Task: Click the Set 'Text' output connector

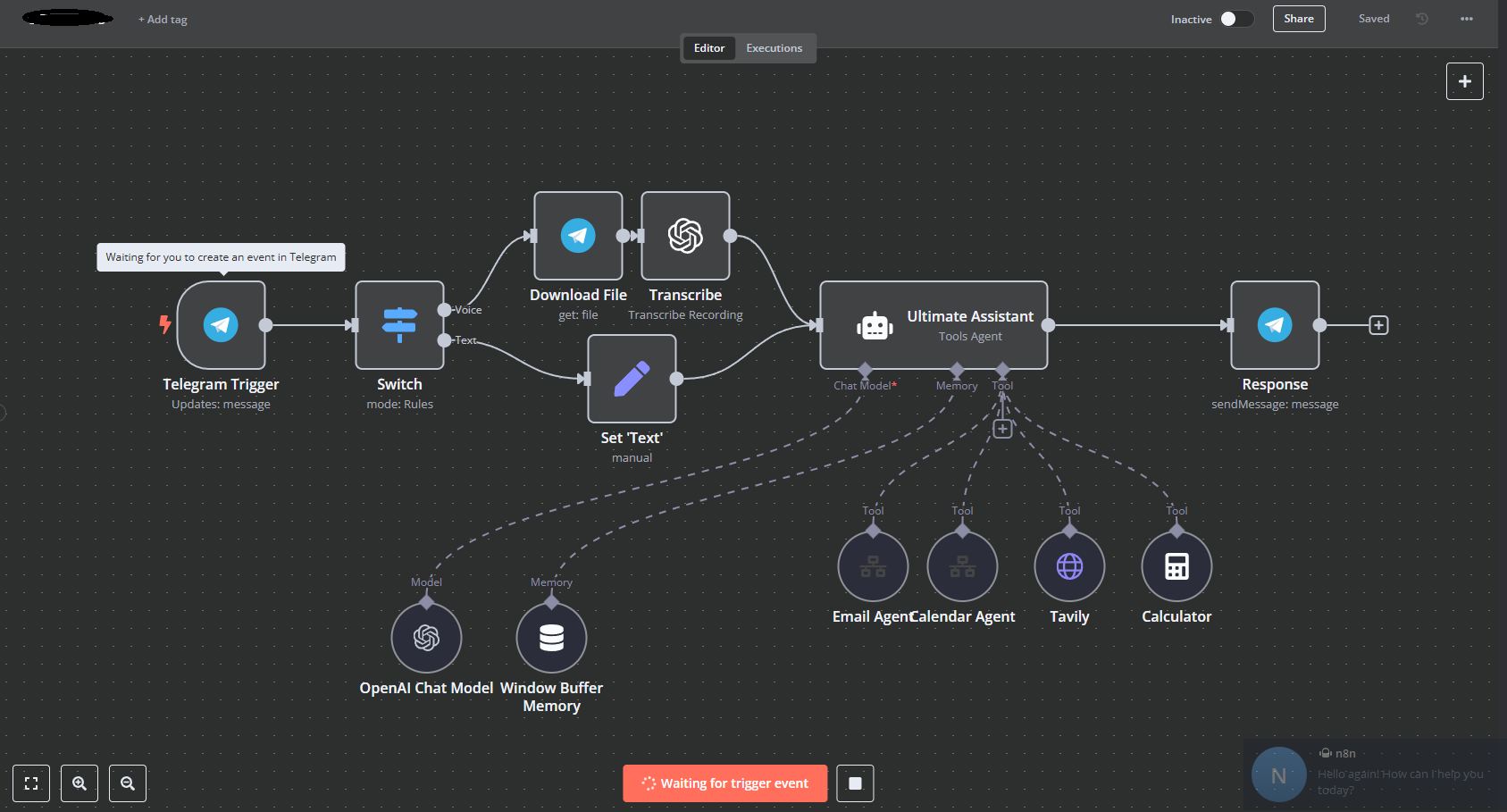Action: [x=676, y=379]
